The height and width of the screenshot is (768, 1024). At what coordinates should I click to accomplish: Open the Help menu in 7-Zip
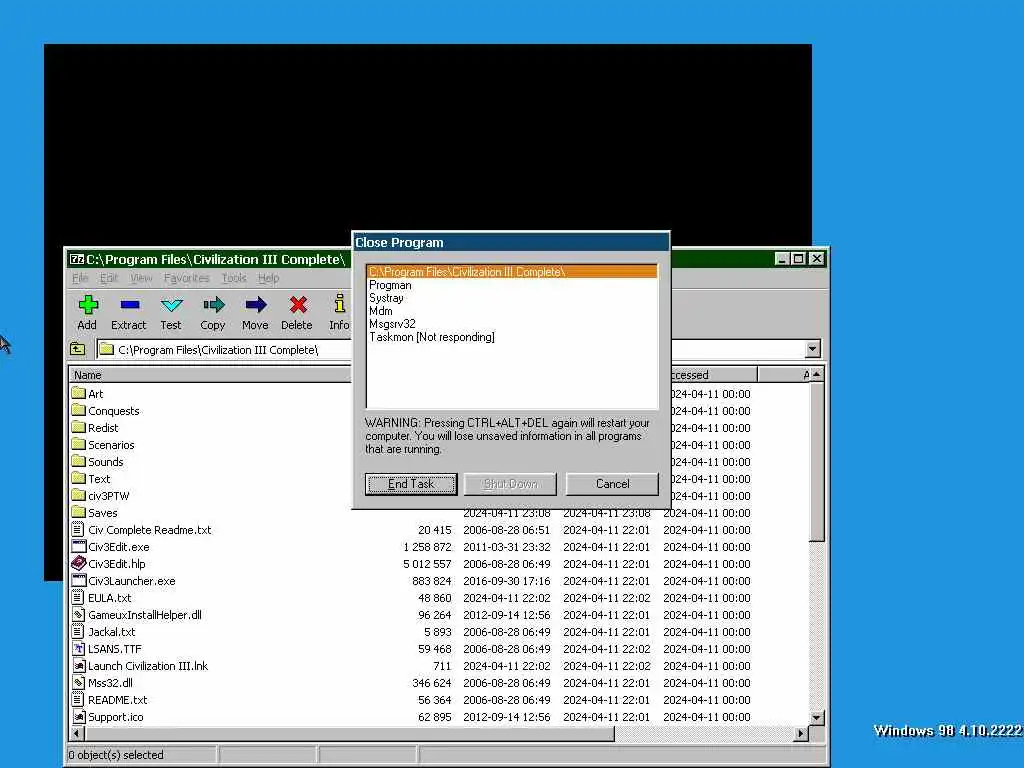click(268, 278)
